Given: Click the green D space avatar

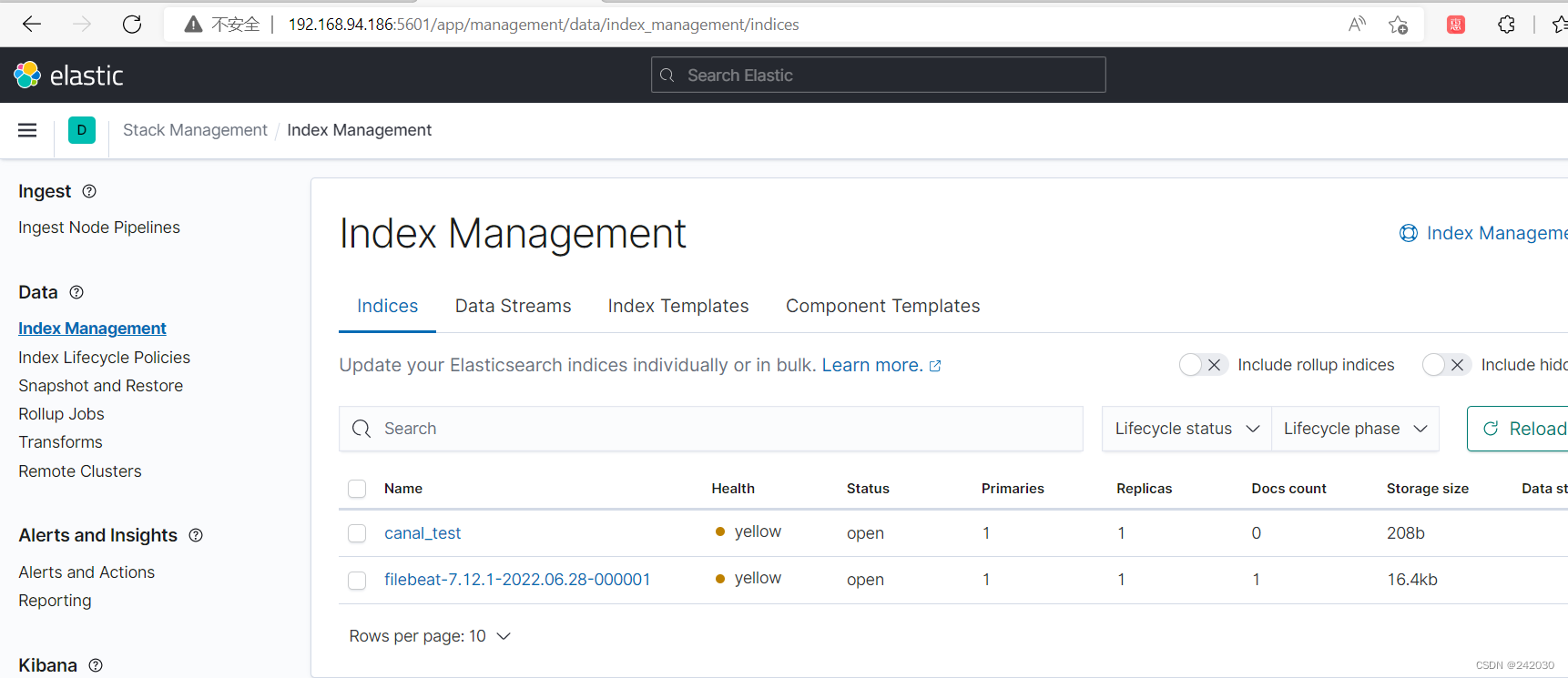Looking at the screenshot, I should 82,130.
